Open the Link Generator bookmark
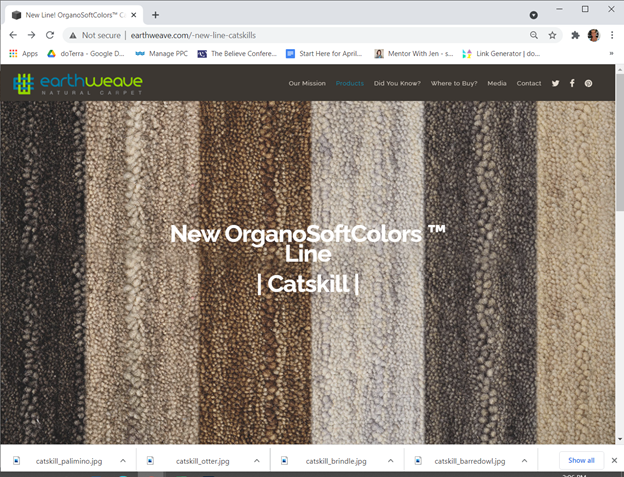624x477 pixels. tap(501, 53)
